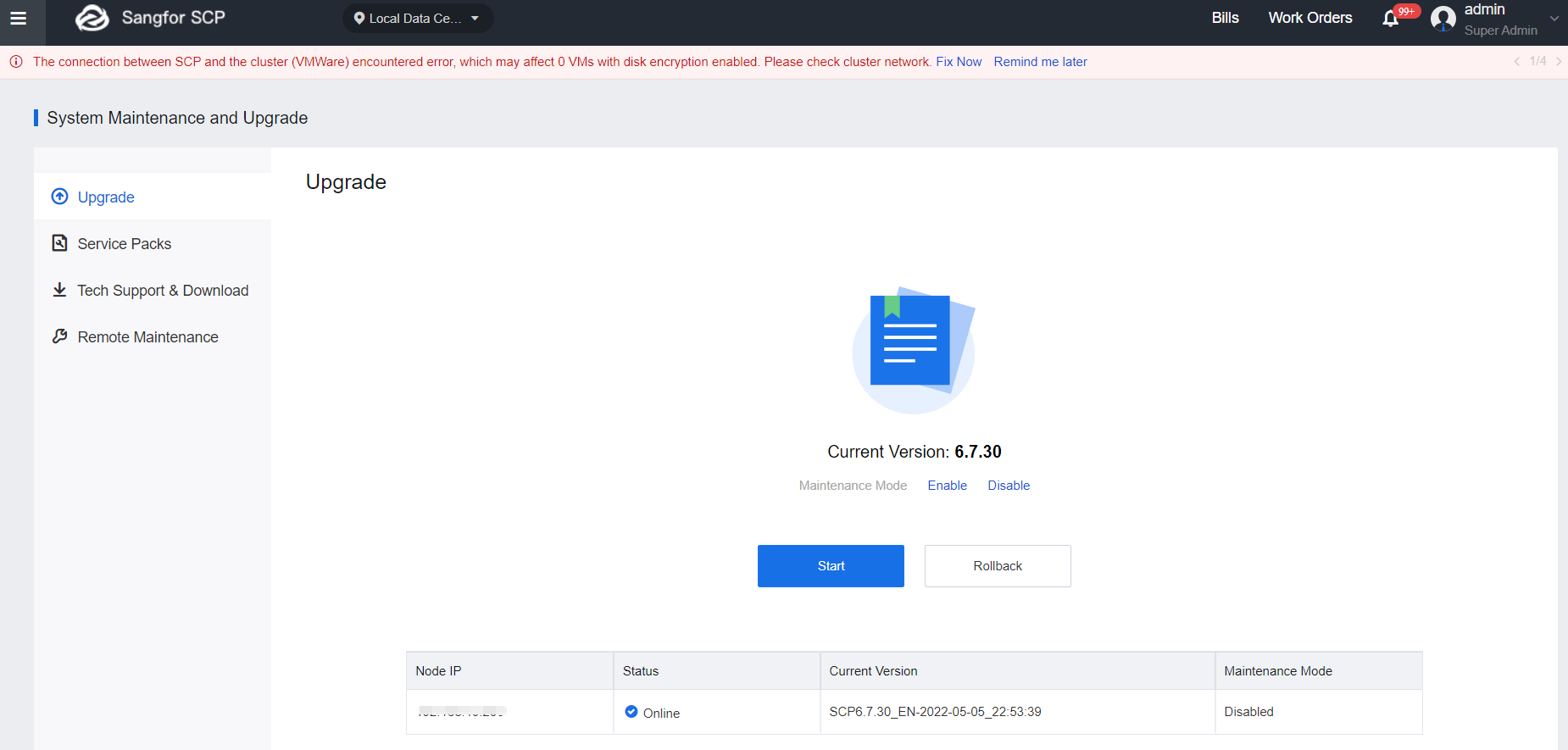The image size is (1568, 750).
Task: Click the Start upgrade button
Action: pyautogui.click(x=831, y=566)
